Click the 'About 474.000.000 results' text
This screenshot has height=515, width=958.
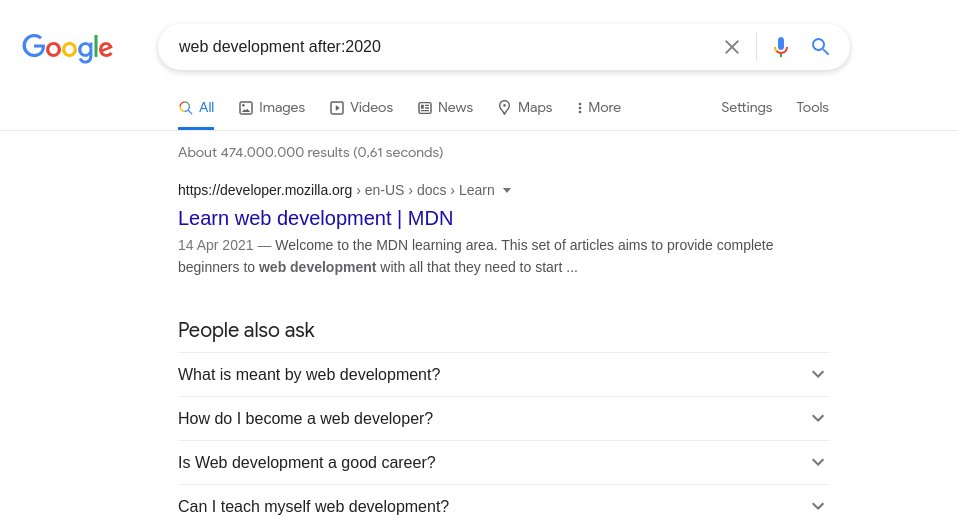coord(310,152)
